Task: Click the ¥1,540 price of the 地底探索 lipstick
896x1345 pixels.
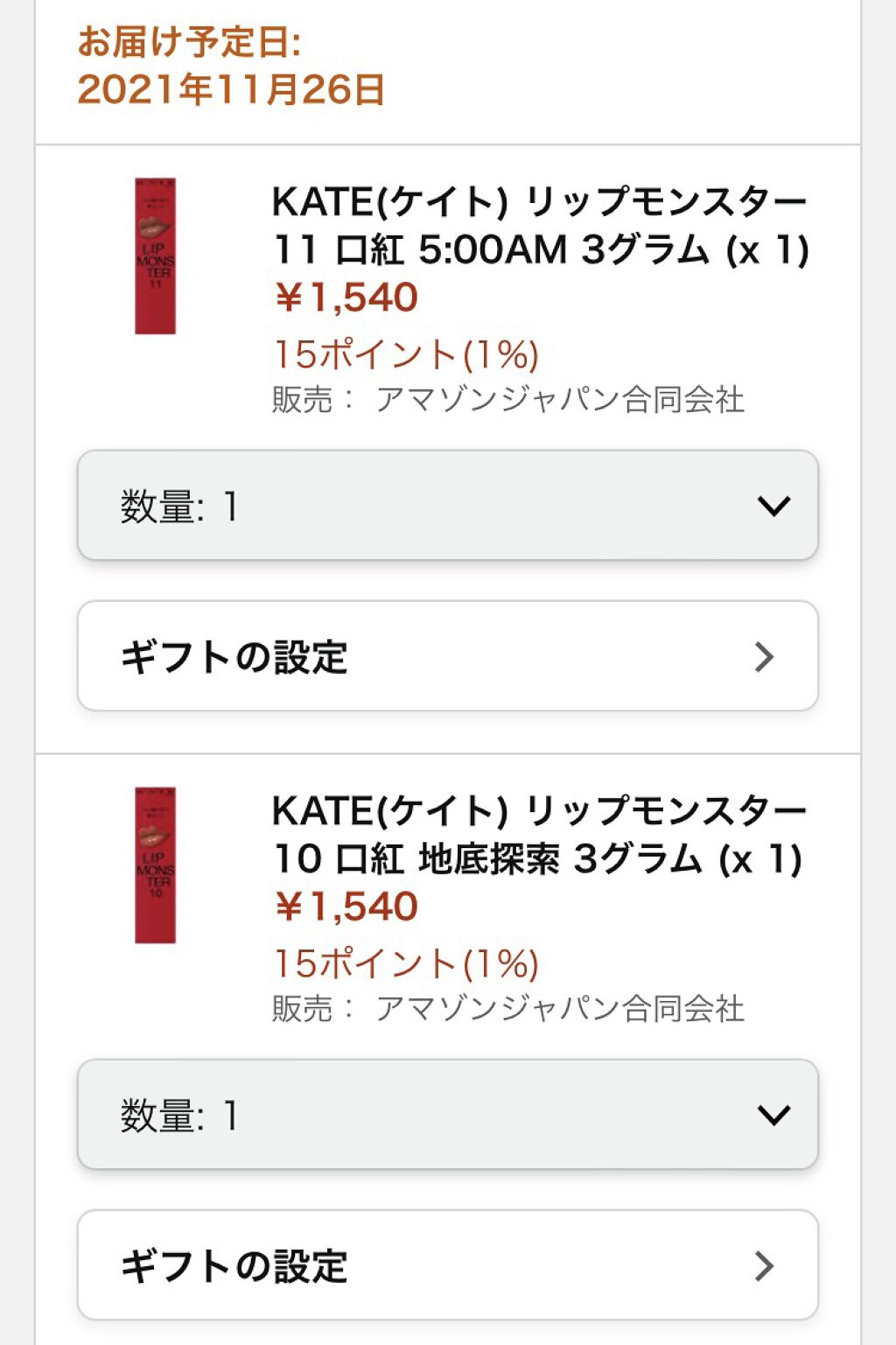Action: point(346,907)
